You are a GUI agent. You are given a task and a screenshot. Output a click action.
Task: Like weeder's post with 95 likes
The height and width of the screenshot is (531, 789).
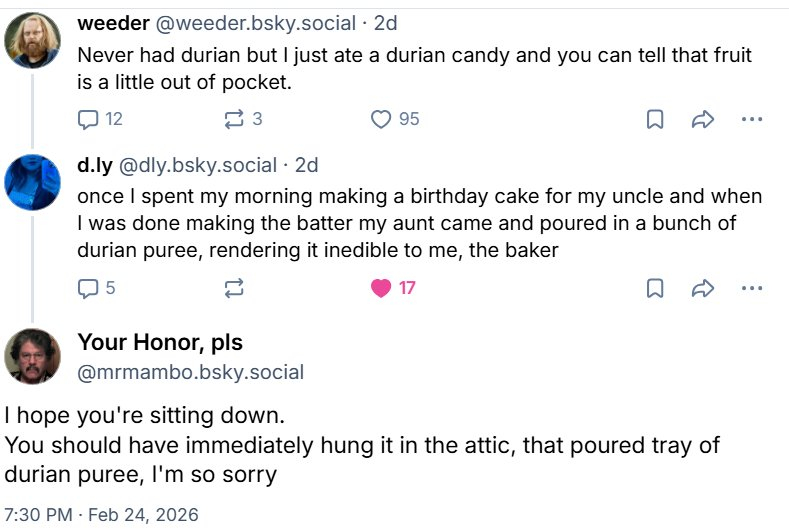381,119
